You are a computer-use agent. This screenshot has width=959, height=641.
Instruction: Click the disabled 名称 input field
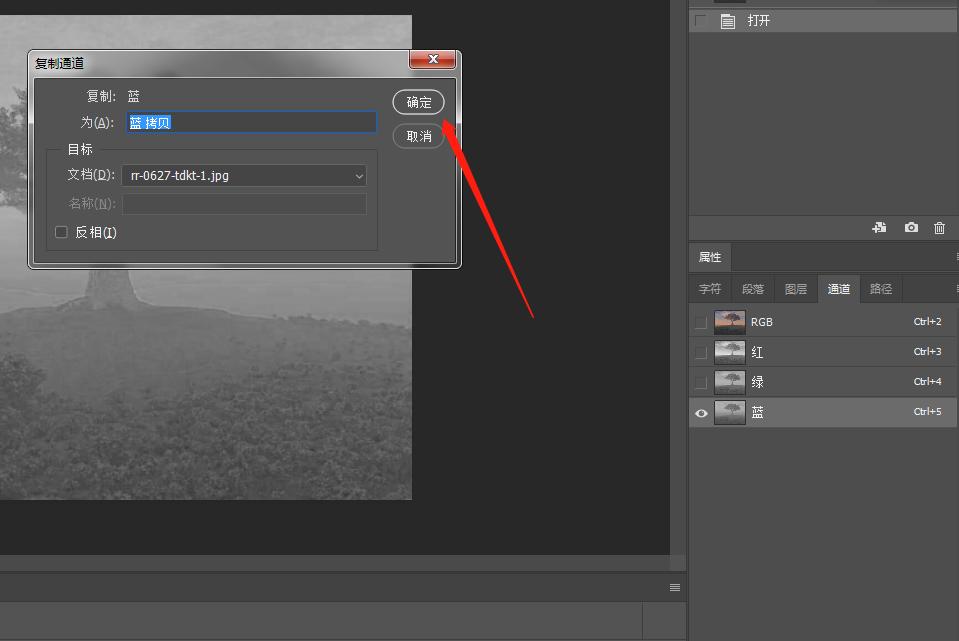(244, 204)
